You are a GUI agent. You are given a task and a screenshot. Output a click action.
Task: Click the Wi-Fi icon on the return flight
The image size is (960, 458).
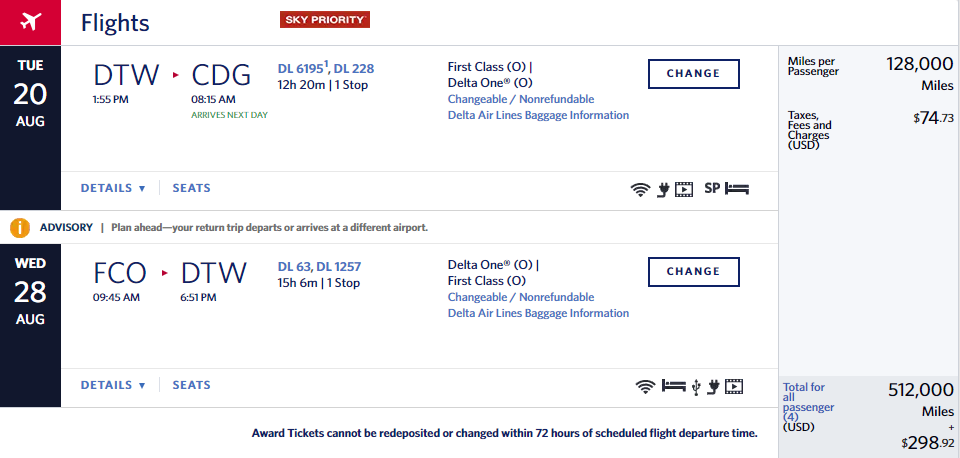(x=646, y=385)
